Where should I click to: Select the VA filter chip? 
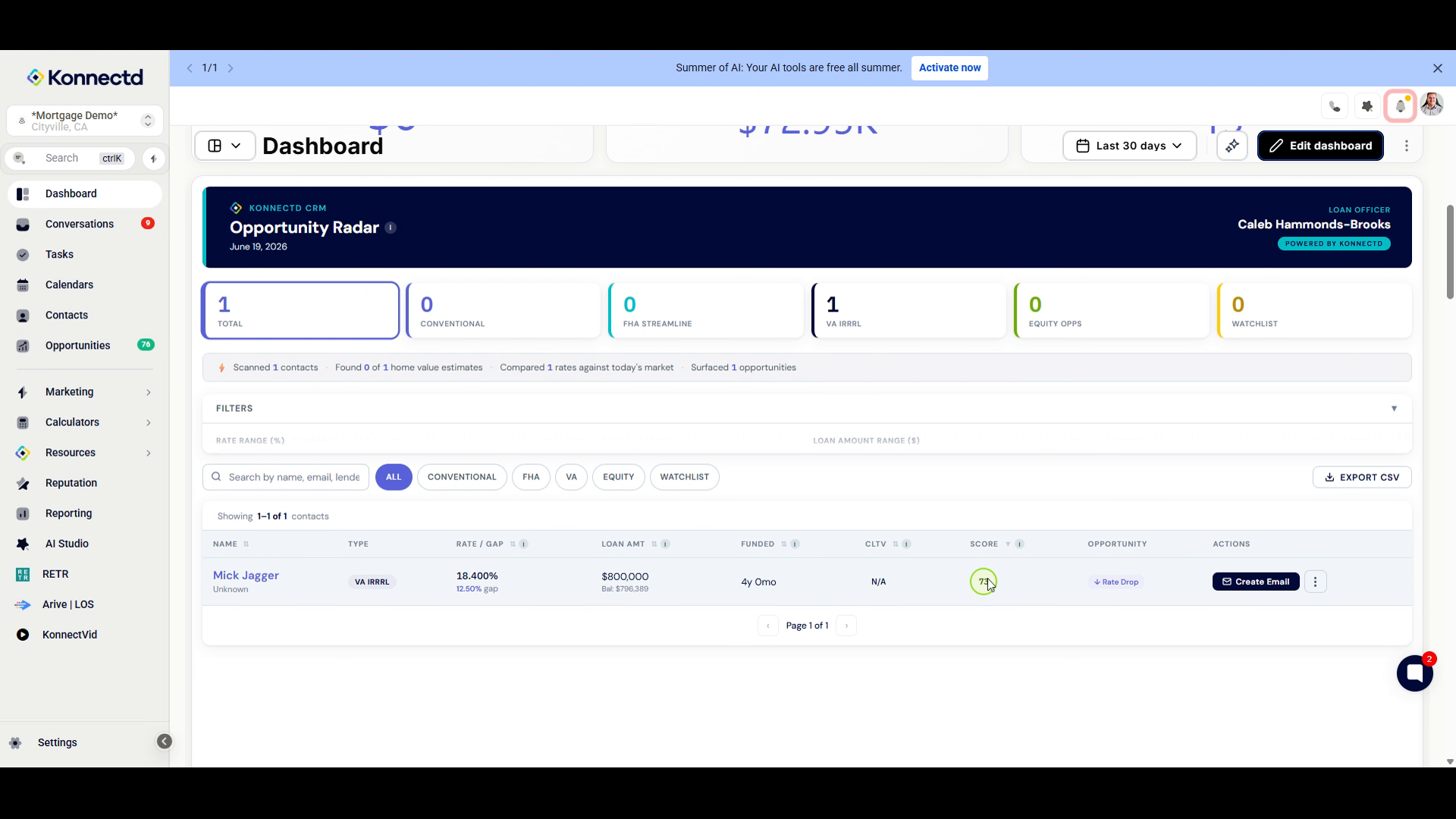click(x=571, y=477)
